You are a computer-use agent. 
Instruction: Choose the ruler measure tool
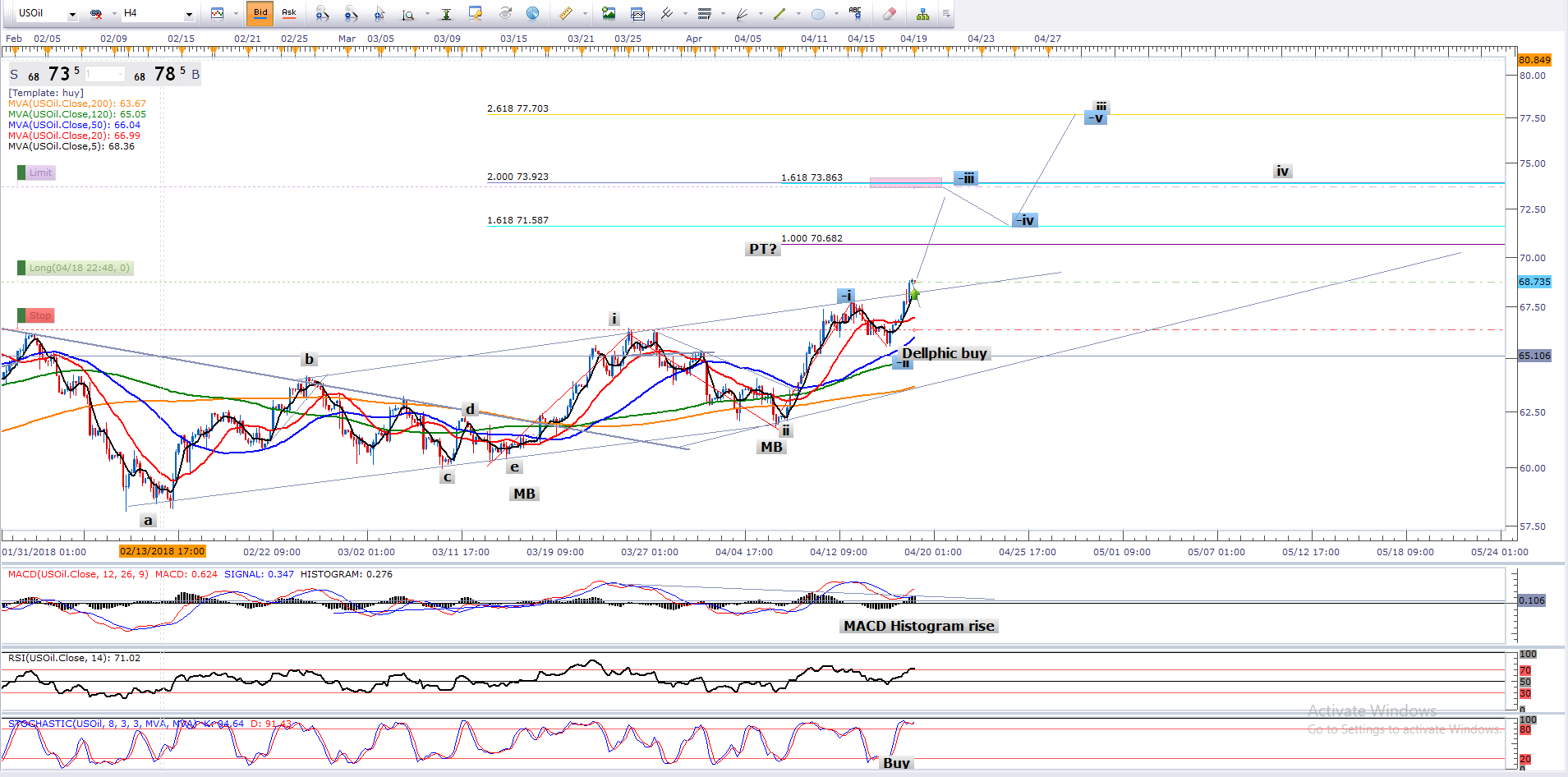click(566, 13)
